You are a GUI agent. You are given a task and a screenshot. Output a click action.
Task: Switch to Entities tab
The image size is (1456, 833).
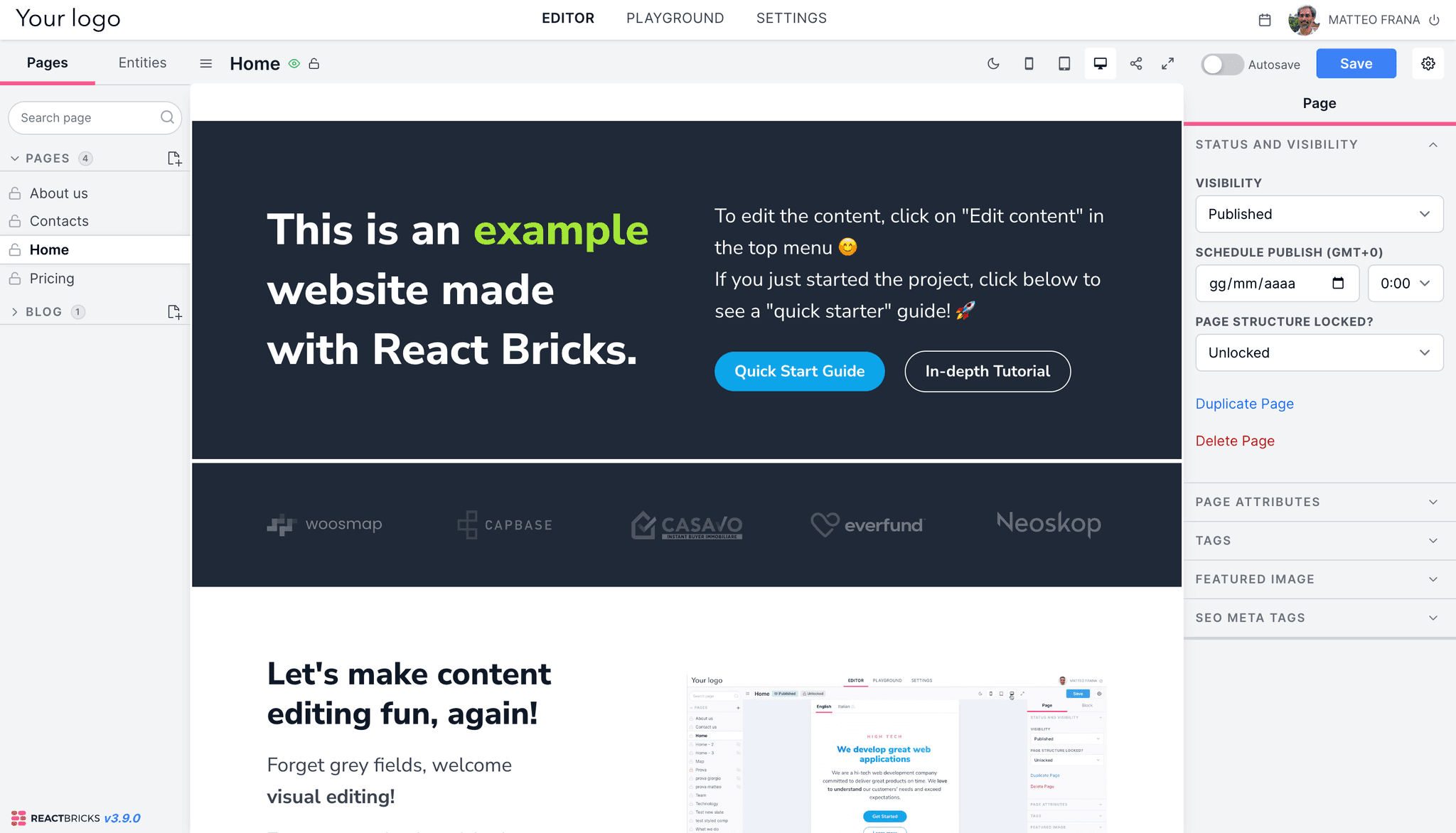(x=142, y=62)
